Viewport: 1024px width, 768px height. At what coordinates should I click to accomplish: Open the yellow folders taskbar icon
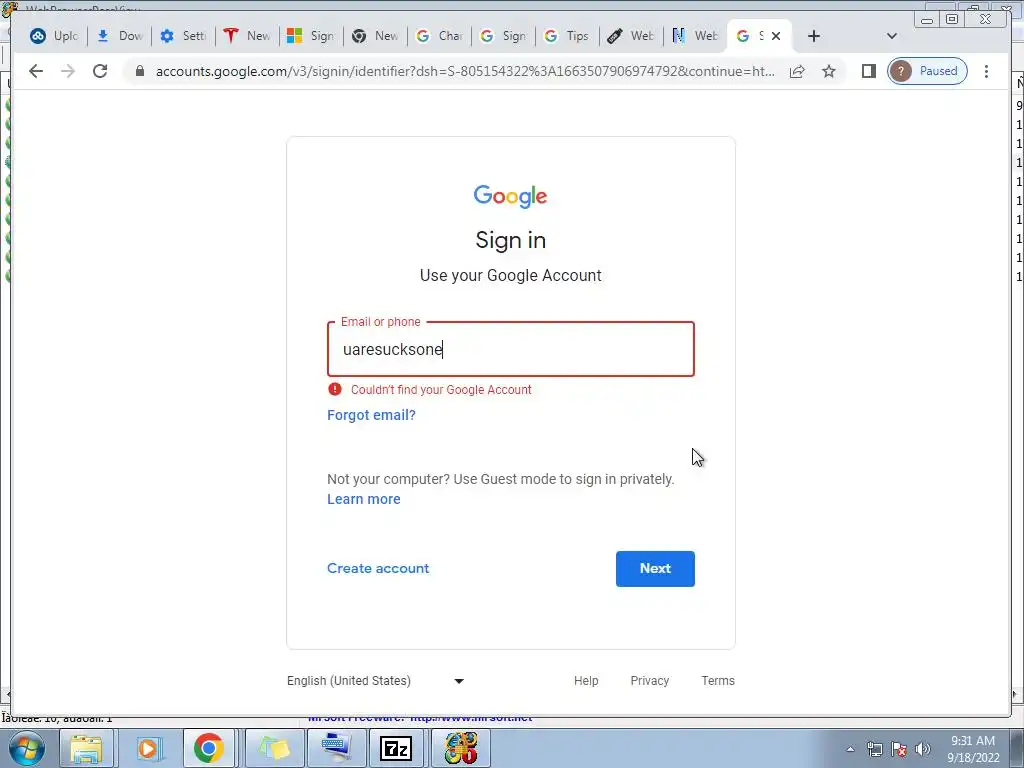[x=274, y=748]
